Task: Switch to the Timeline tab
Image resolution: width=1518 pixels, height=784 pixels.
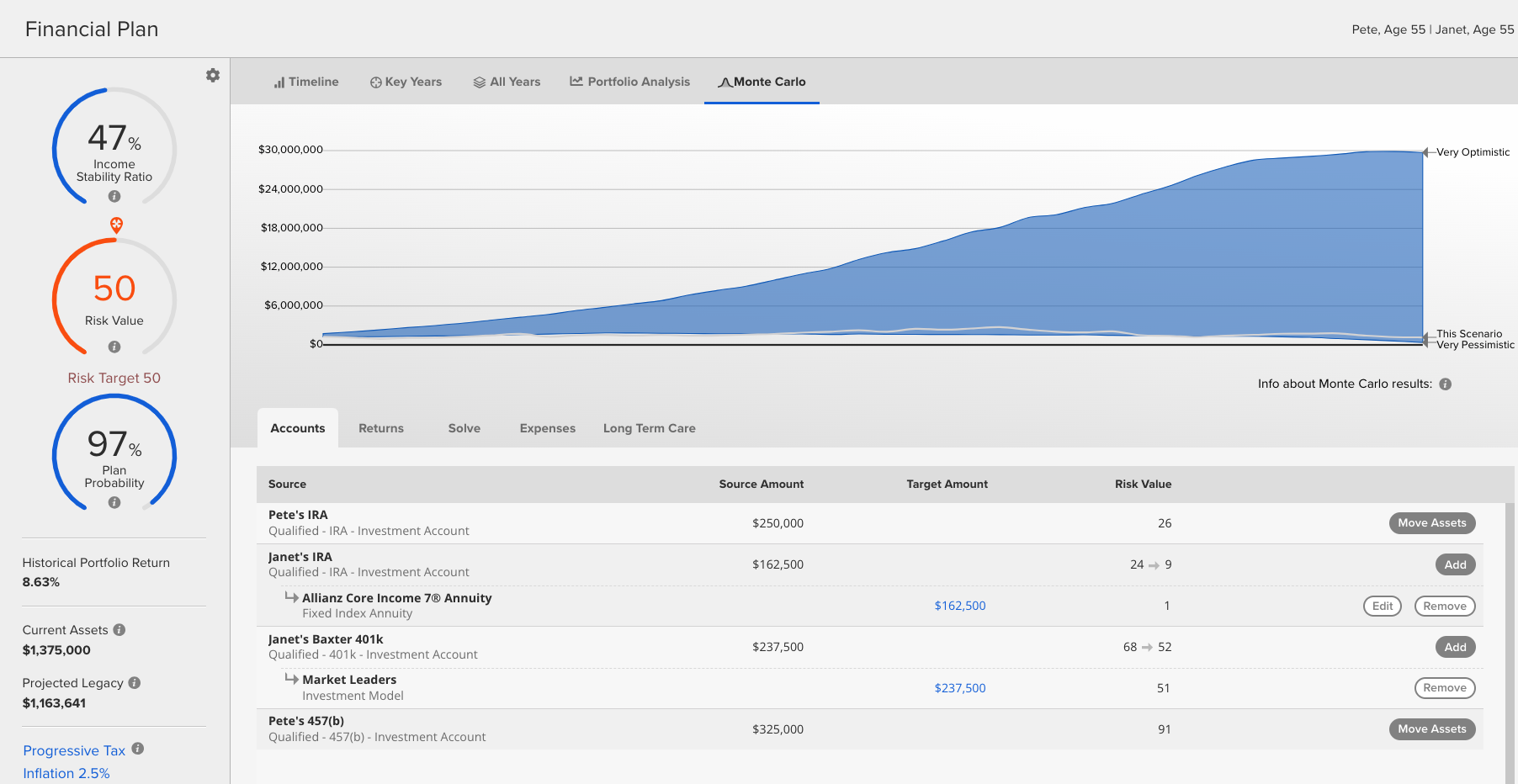Action: coord(306,82)
